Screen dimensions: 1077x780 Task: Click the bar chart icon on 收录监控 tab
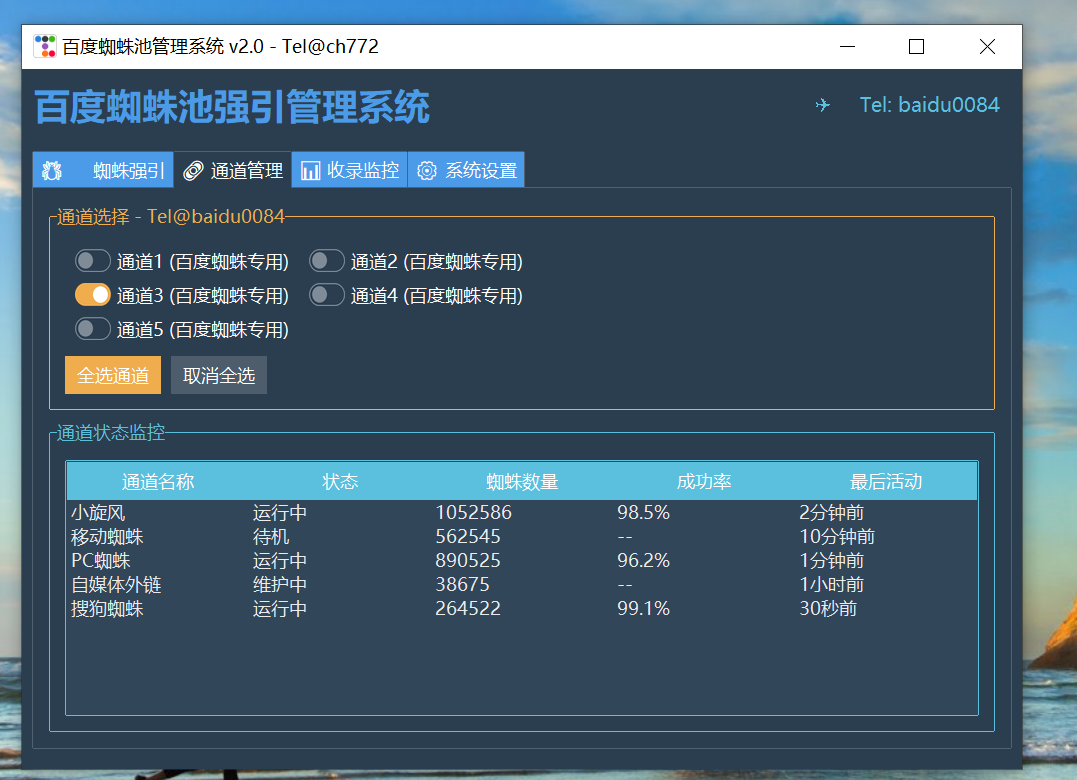coord(310,170)
